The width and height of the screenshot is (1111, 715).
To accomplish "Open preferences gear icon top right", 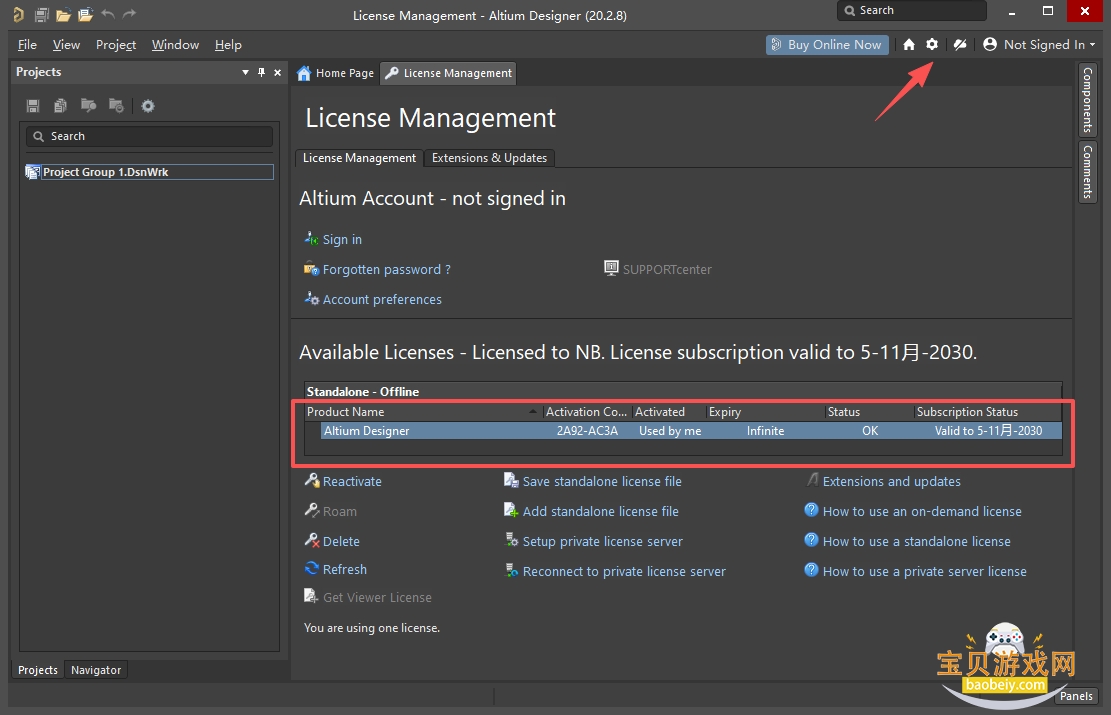I will [x=932, y=45].
